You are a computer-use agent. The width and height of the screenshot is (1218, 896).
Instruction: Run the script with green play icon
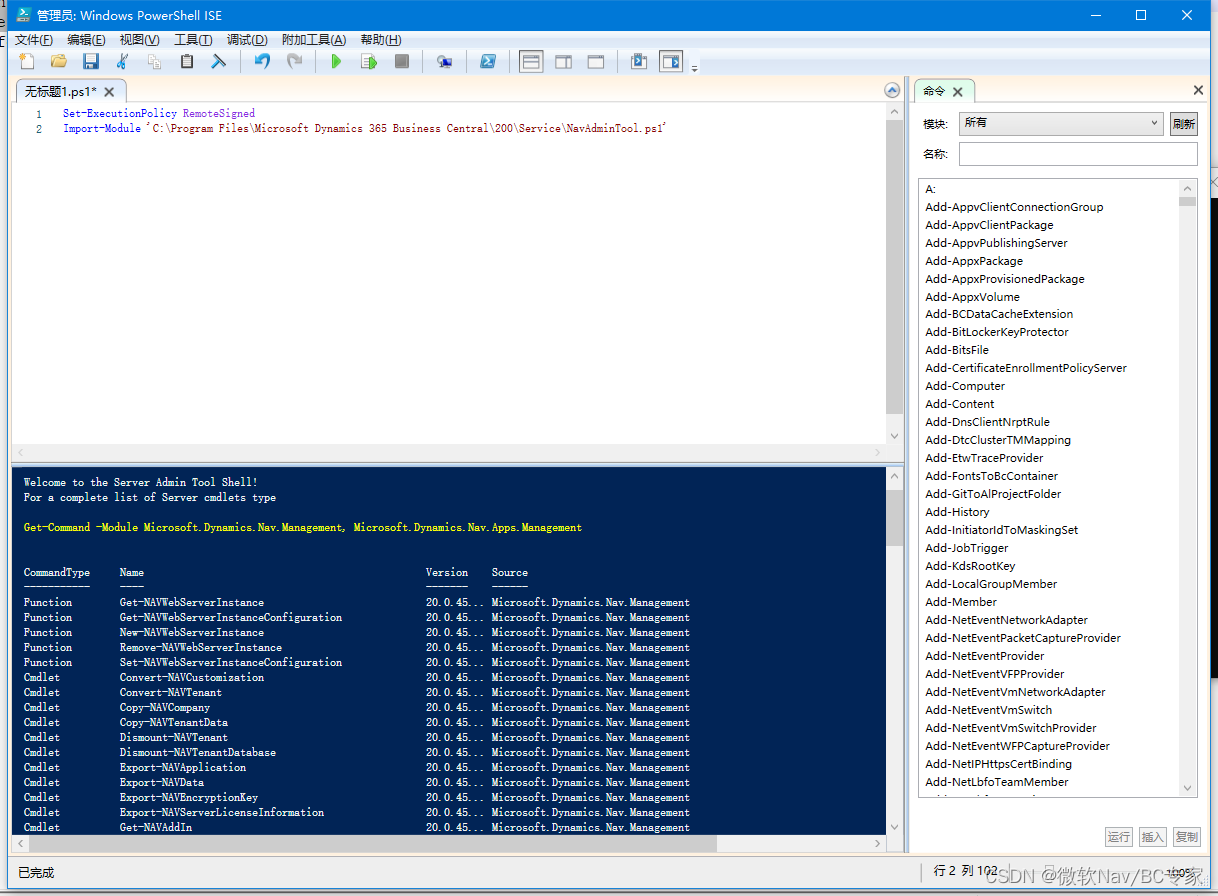pos(336,61)
